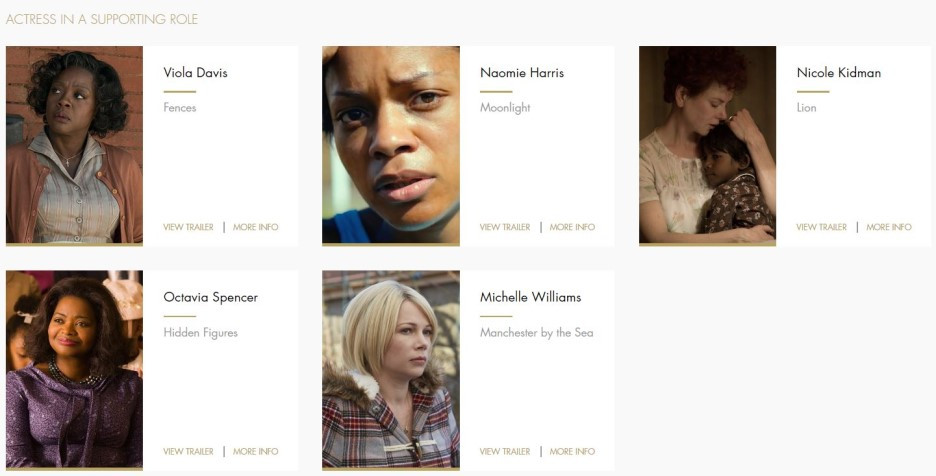
Task: View trailer for Moonlight
Action: coord(505,227)
